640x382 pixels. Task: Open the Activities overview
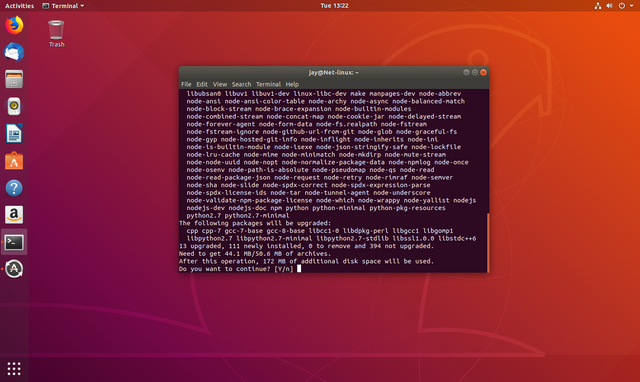[19, 6]
